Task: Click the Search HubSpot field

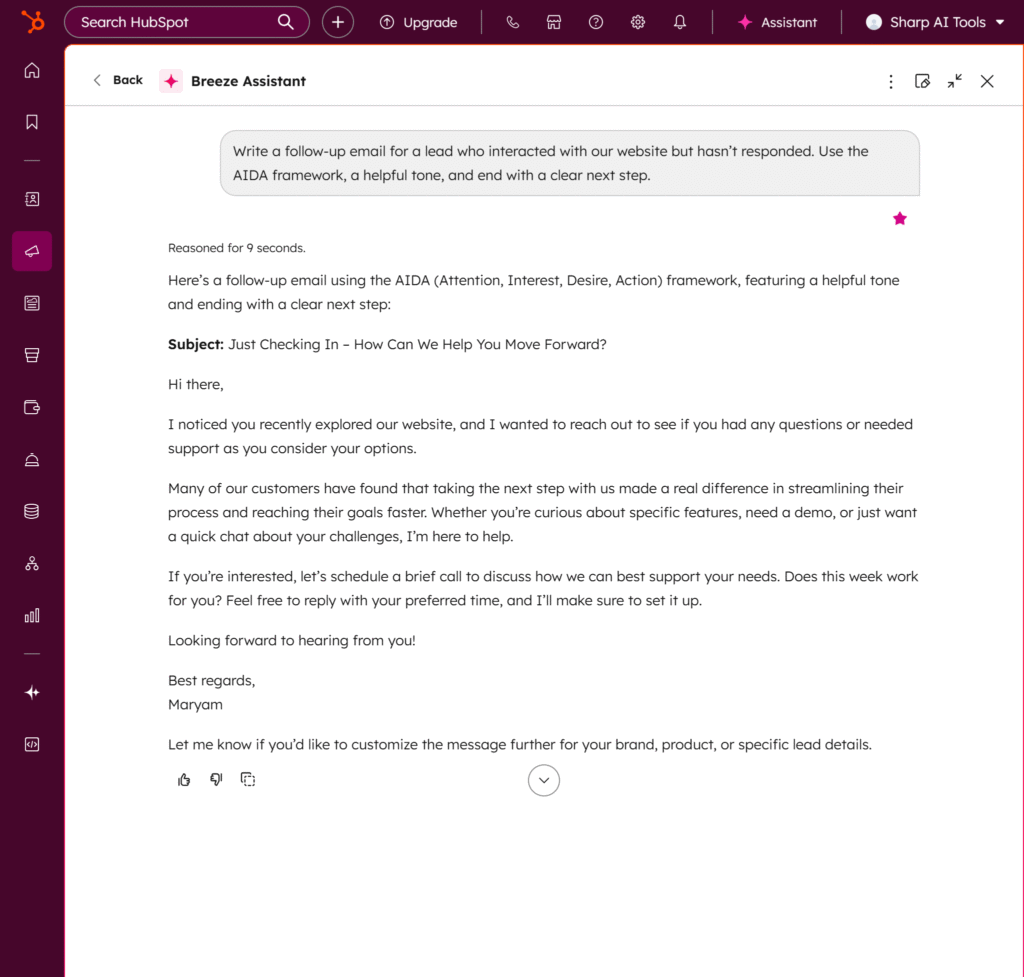Action: point(175,22)
